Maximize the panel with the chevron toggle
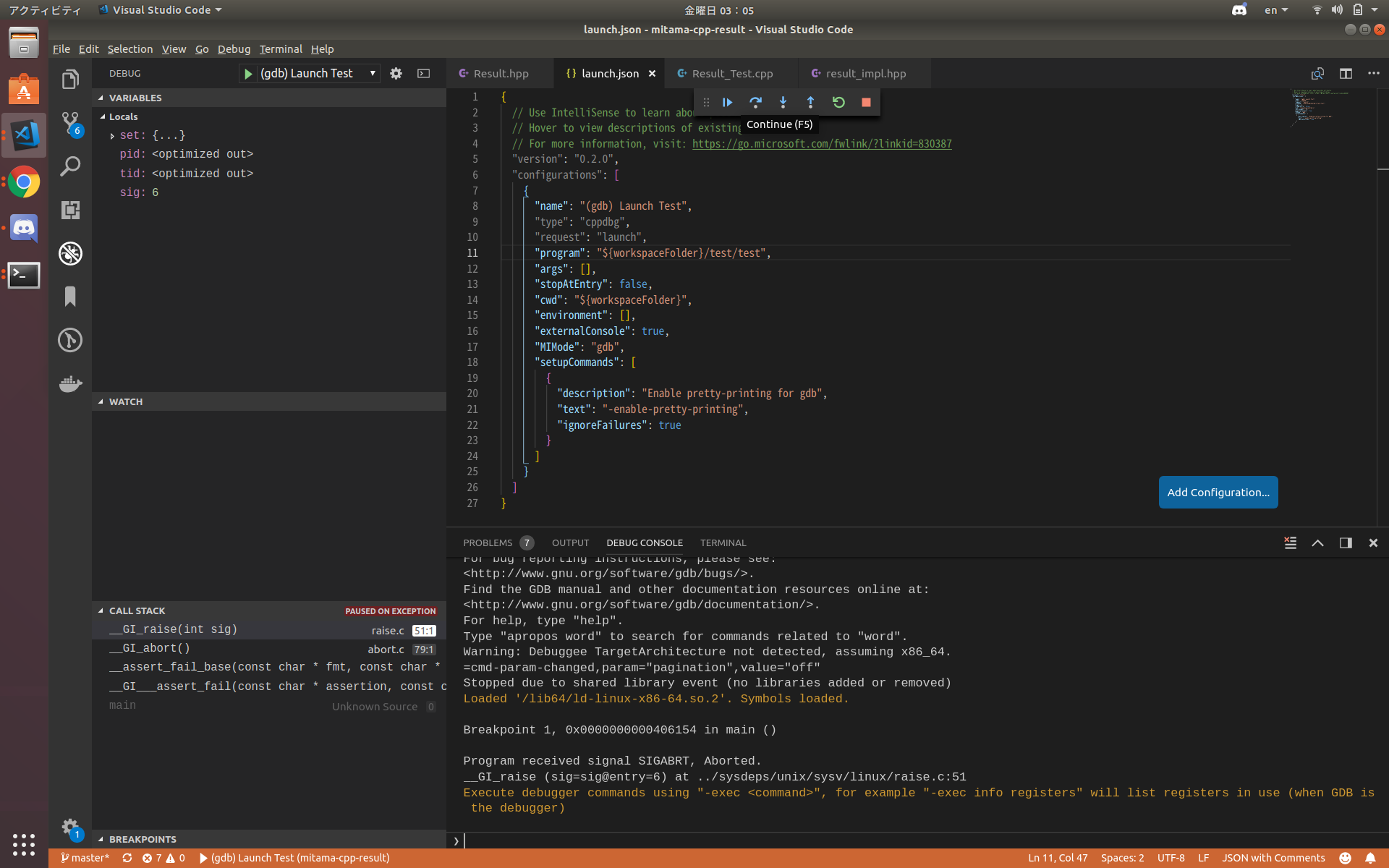1389x868 pixels. pos(1317,542)
